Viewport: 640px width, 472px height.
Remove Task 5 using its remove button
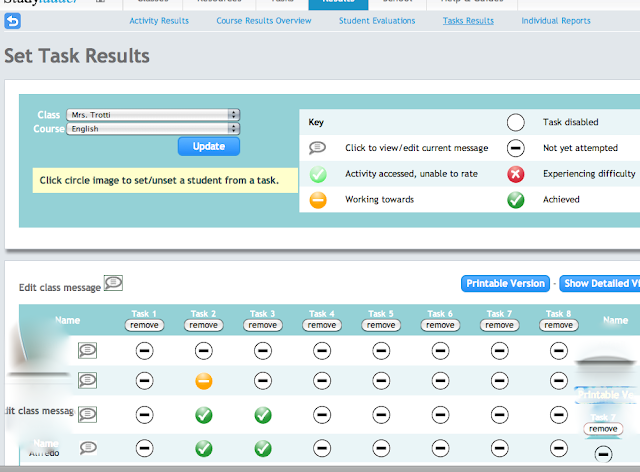coord(381,325)
